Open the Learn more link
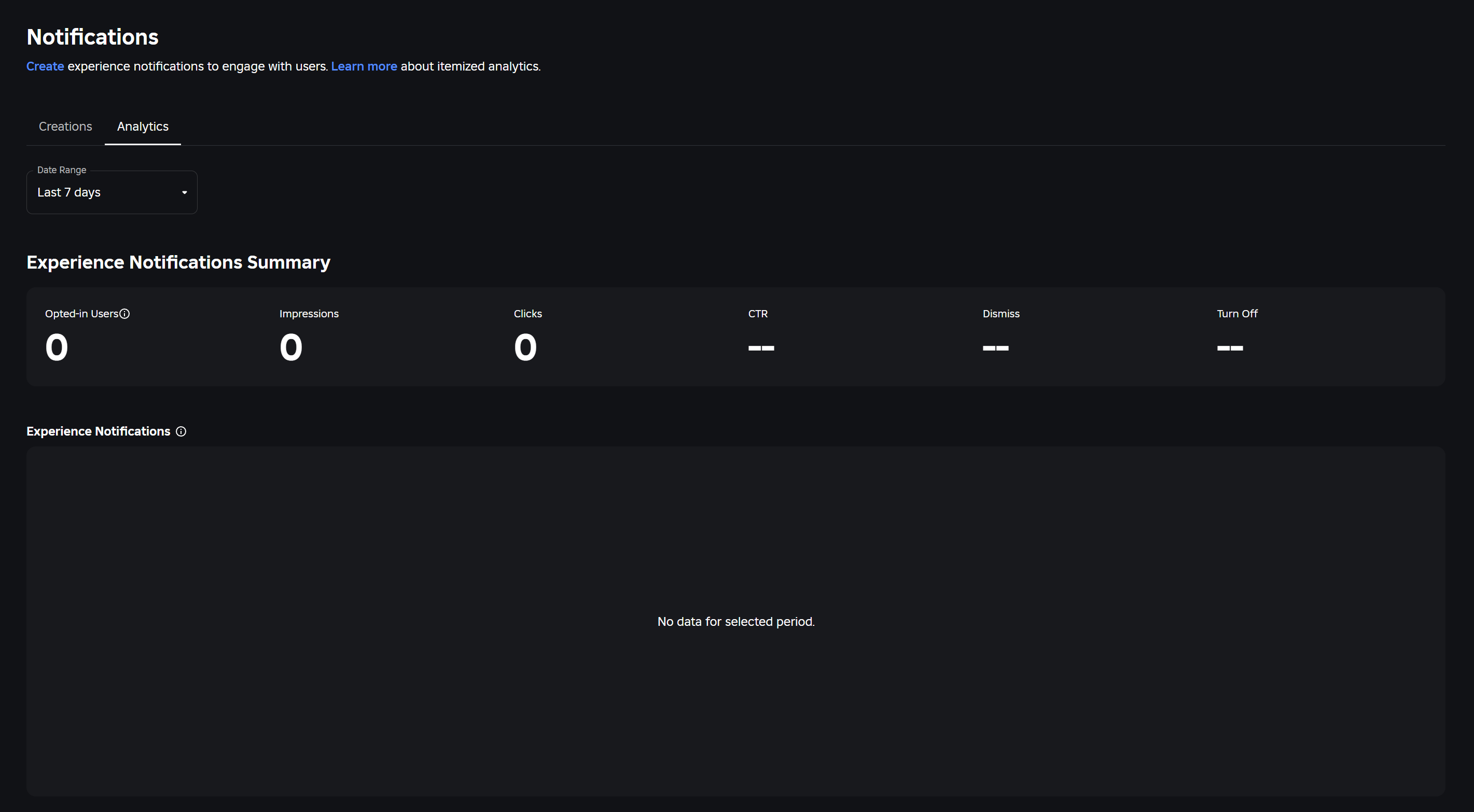This screenshot has height=812, width=1474. pyautogui.click(x=364, y=66)
